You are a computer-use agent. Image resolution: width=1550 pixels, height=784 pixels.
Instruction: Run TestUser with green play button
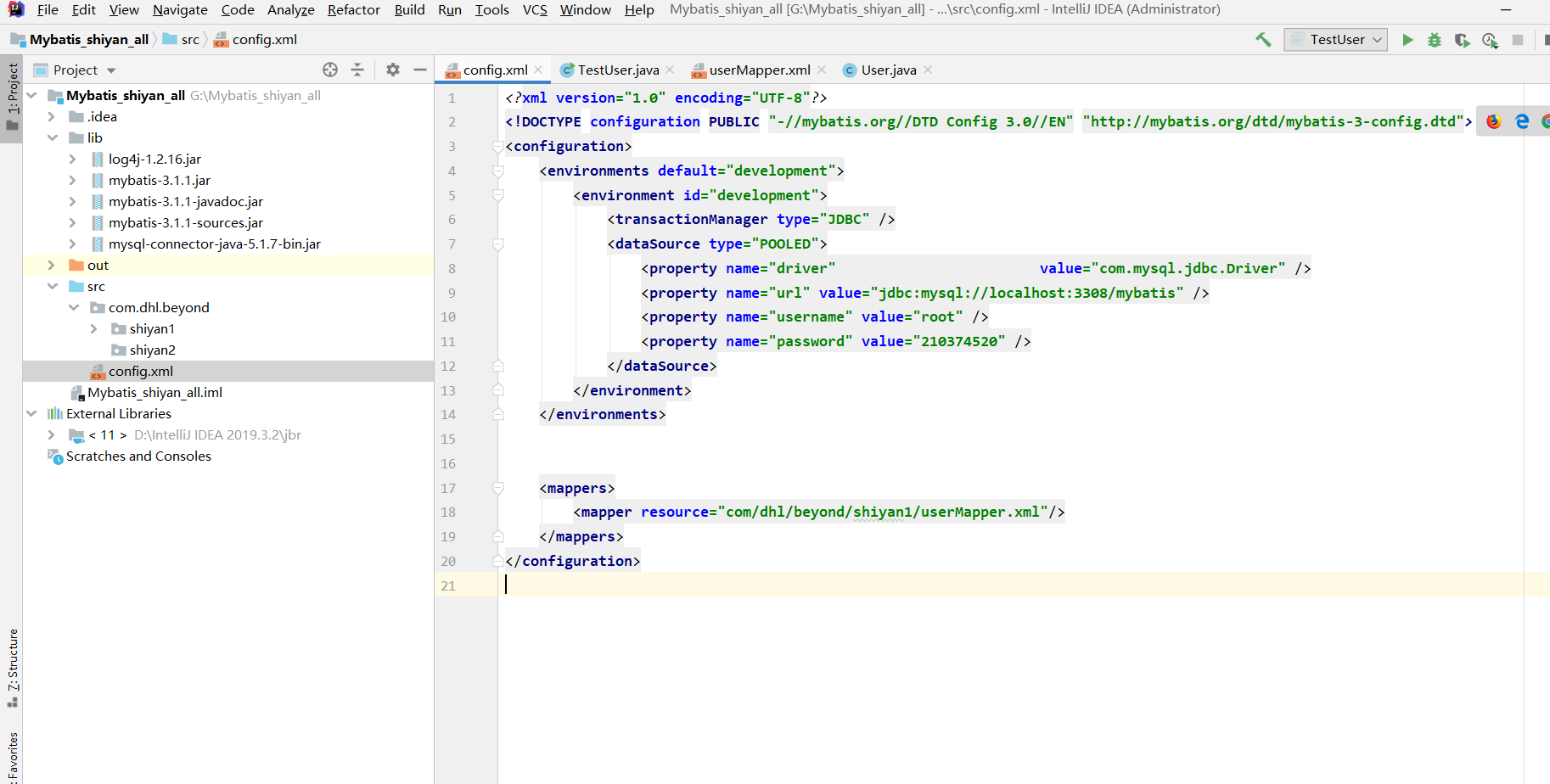(x=1407, y=40)
